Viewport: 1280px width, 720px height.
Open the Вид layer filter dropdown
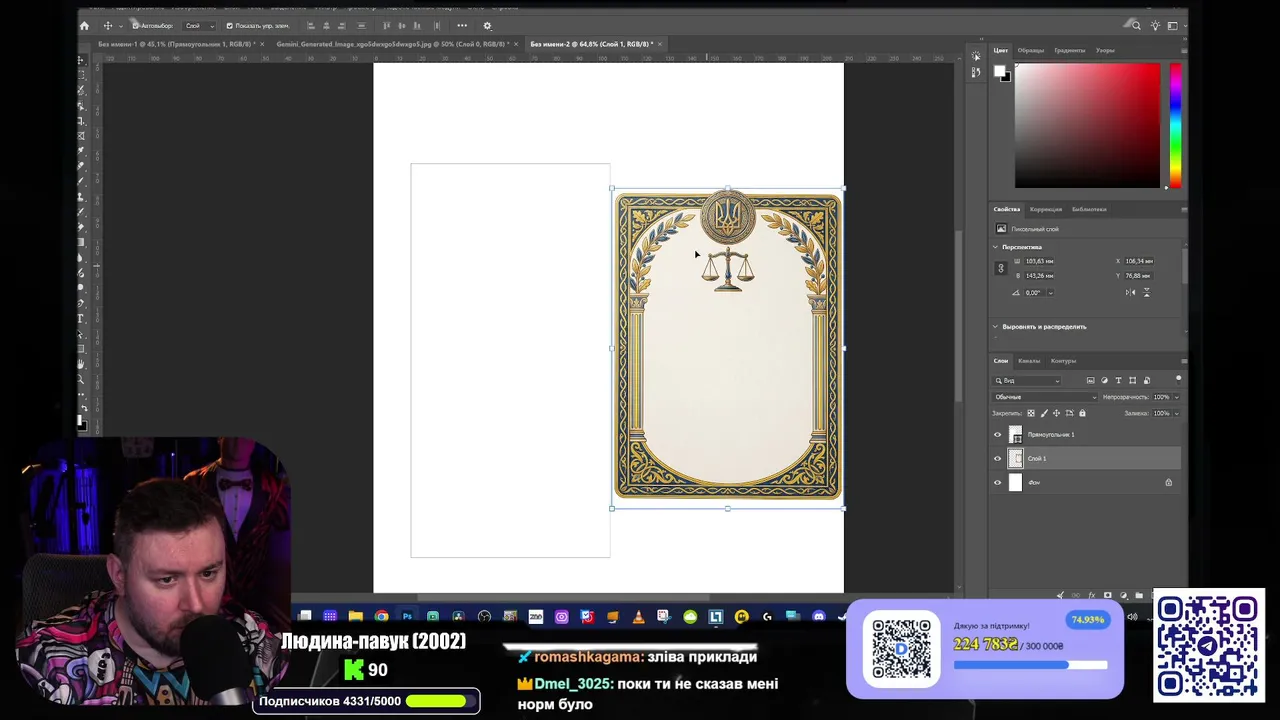coord(1027,380)
